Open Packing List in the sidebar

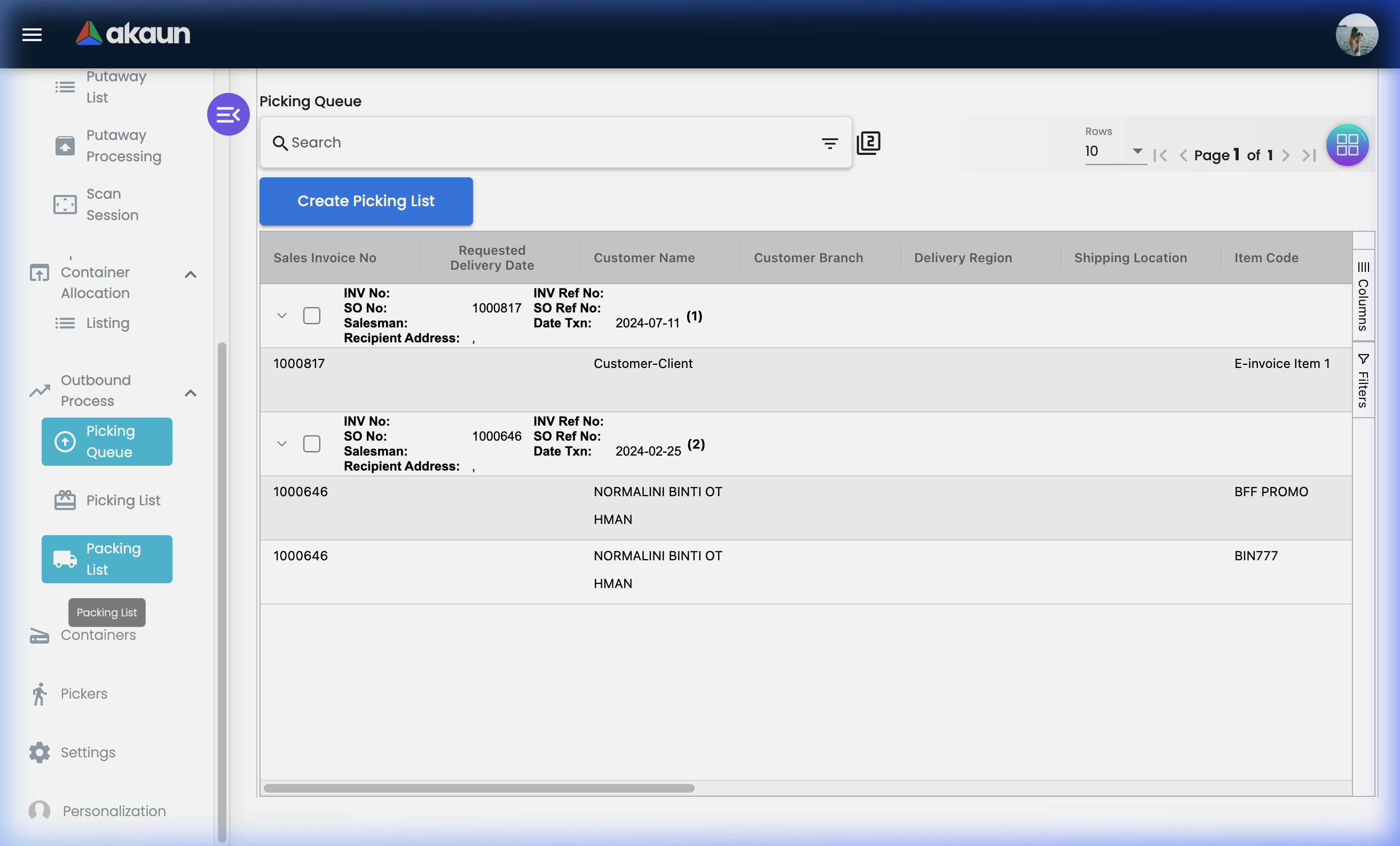[x=107, y=559]
